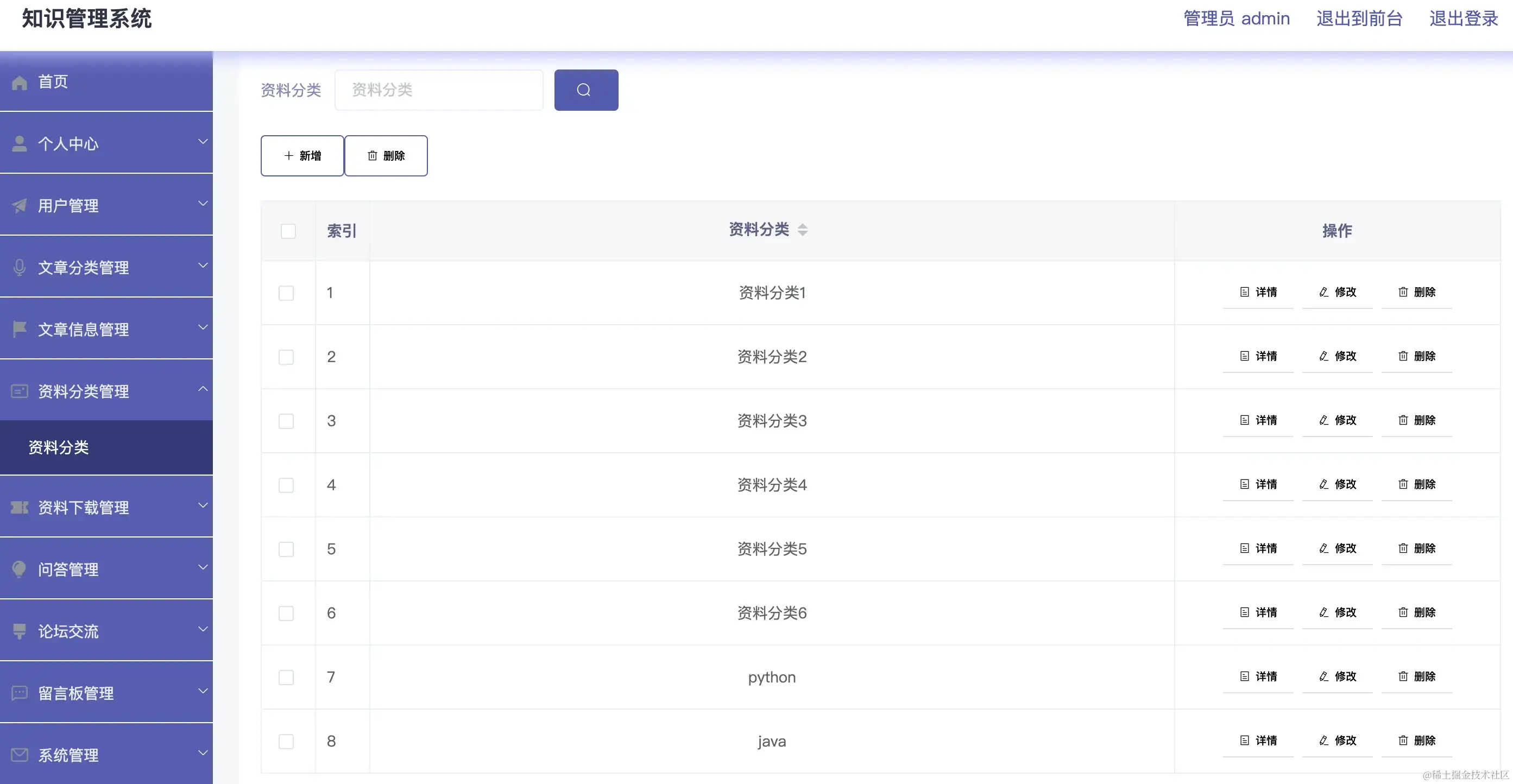Open the 资料分类 submenu item
This screenshot has height=784, width=1513.
tap(59, 447)
